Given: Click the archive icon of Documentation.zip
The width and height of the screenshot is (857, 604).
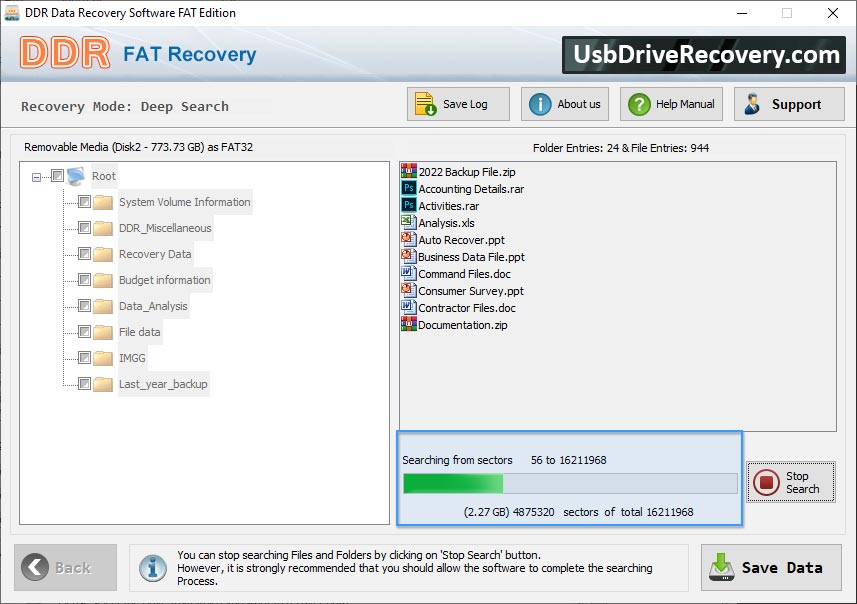Looking at the screenshot, I should tap(408, 324).
